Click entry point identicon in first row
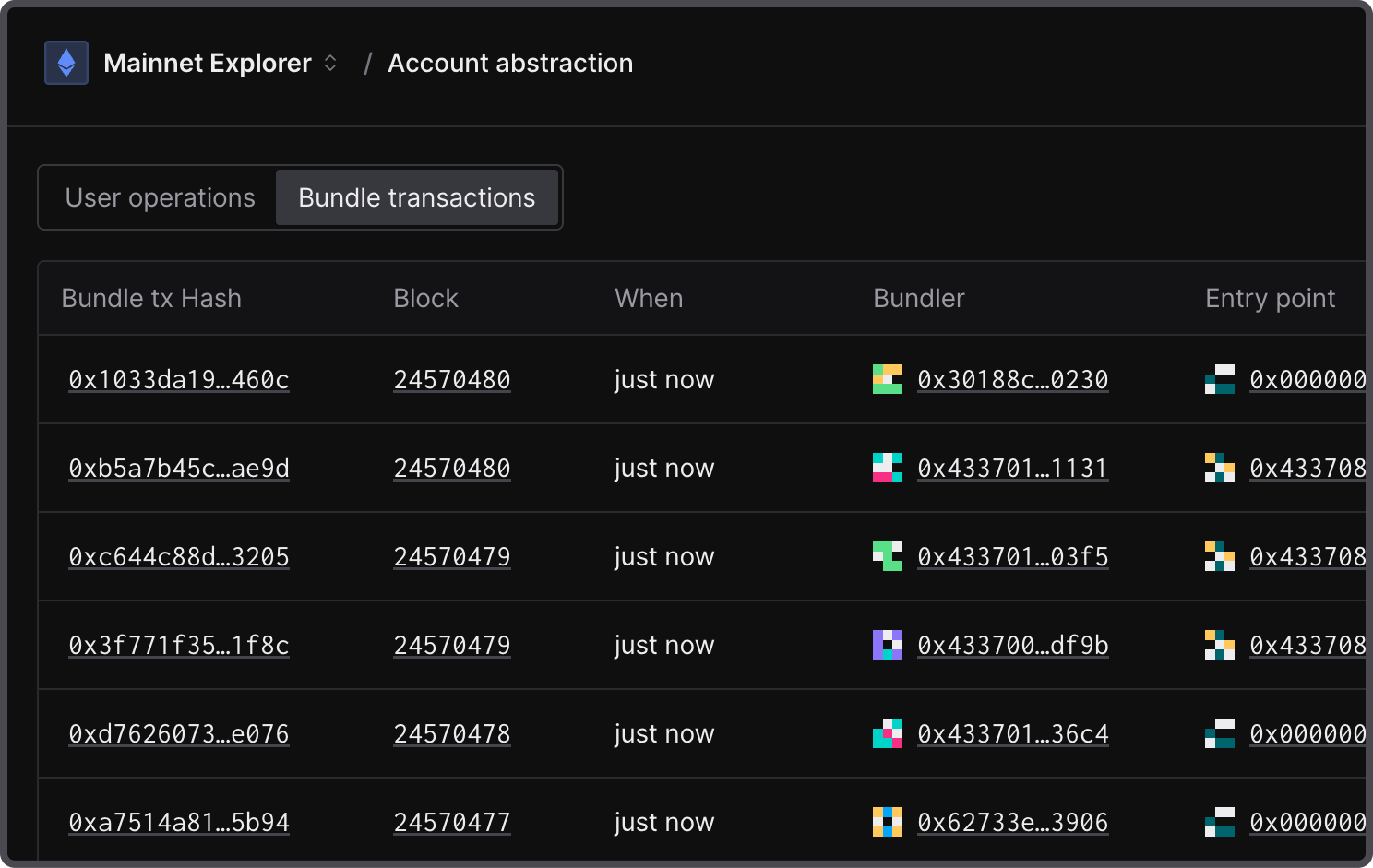This screenshot has height=868, width=1373. pyautogui.click(x=1219, y=379)
